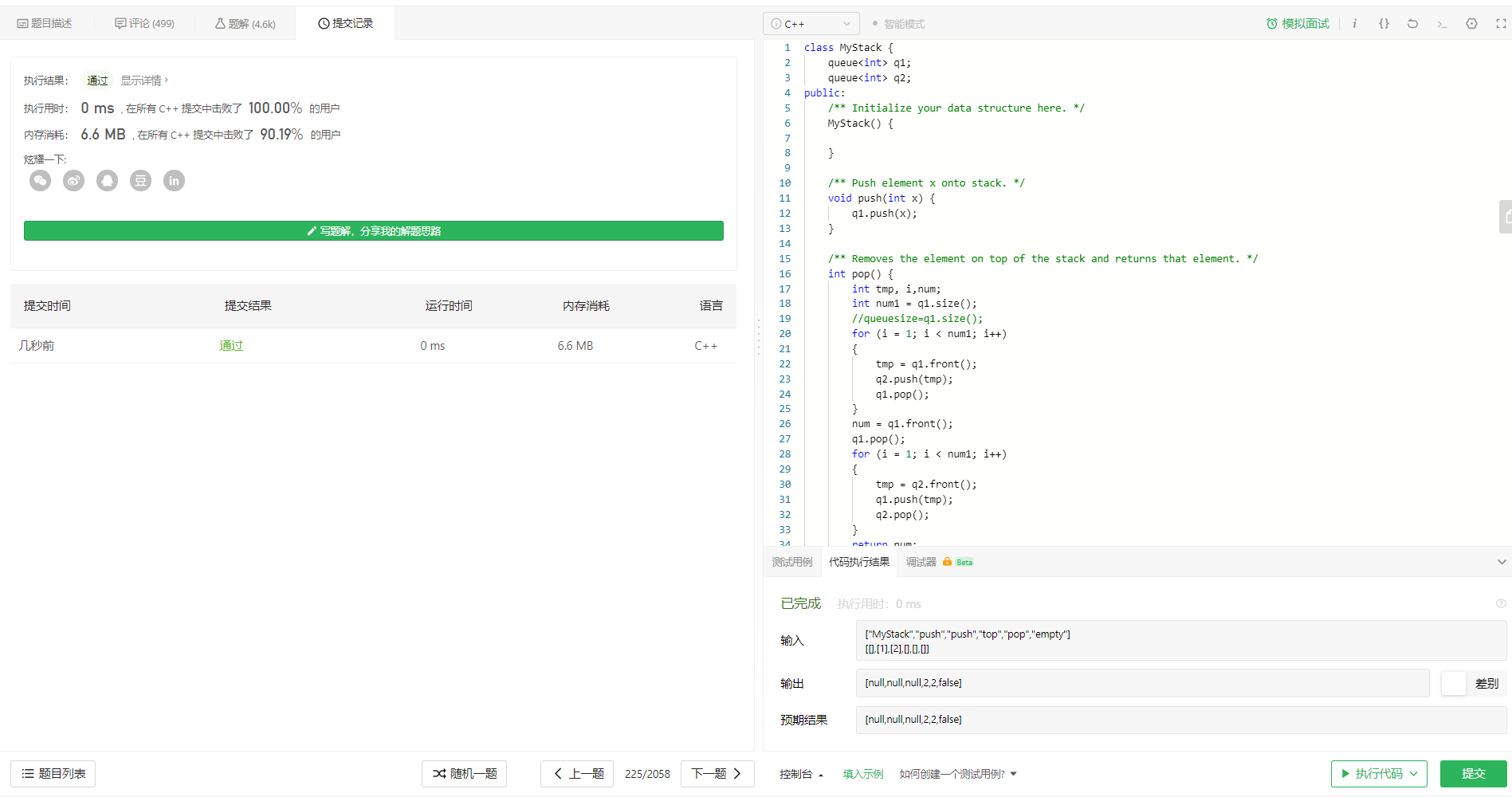
Task: Reset code to default template
Action: [x=1412, y=24]
